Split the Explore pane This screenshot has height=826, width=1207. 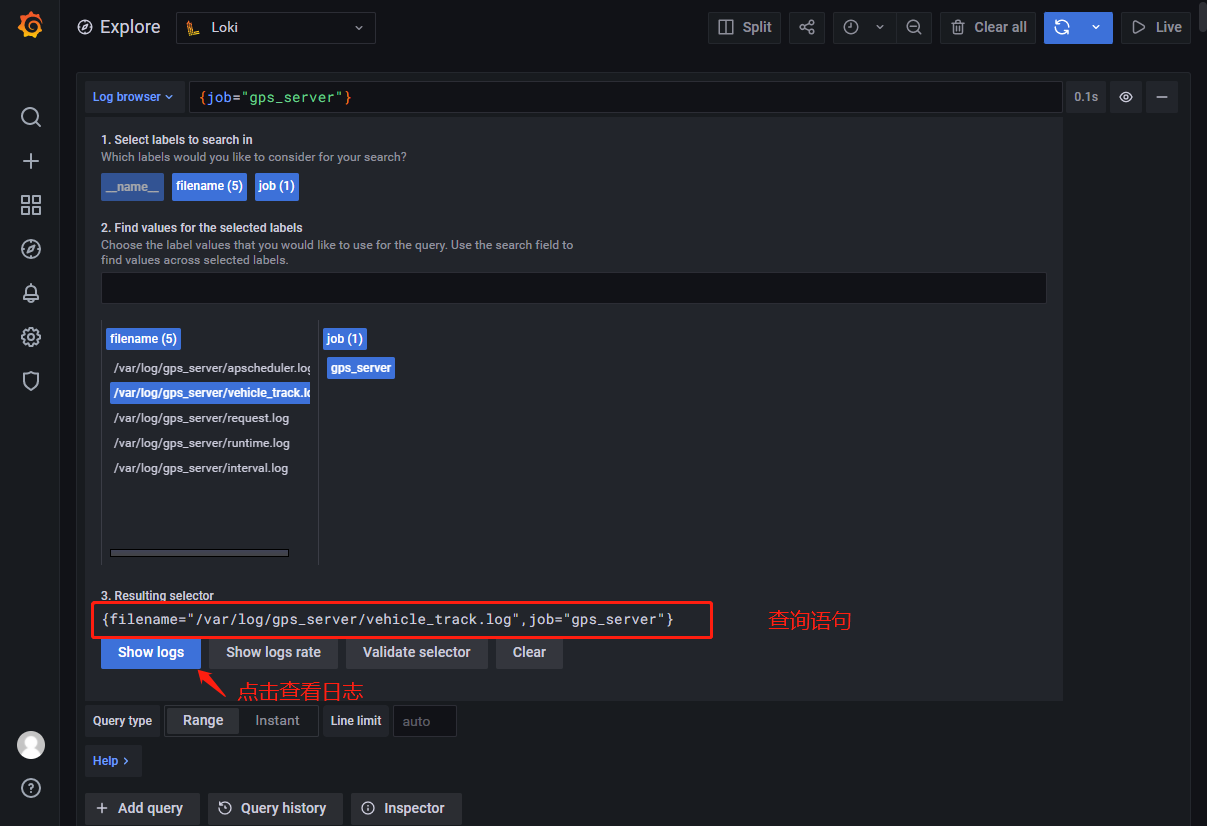coord(745,27)
